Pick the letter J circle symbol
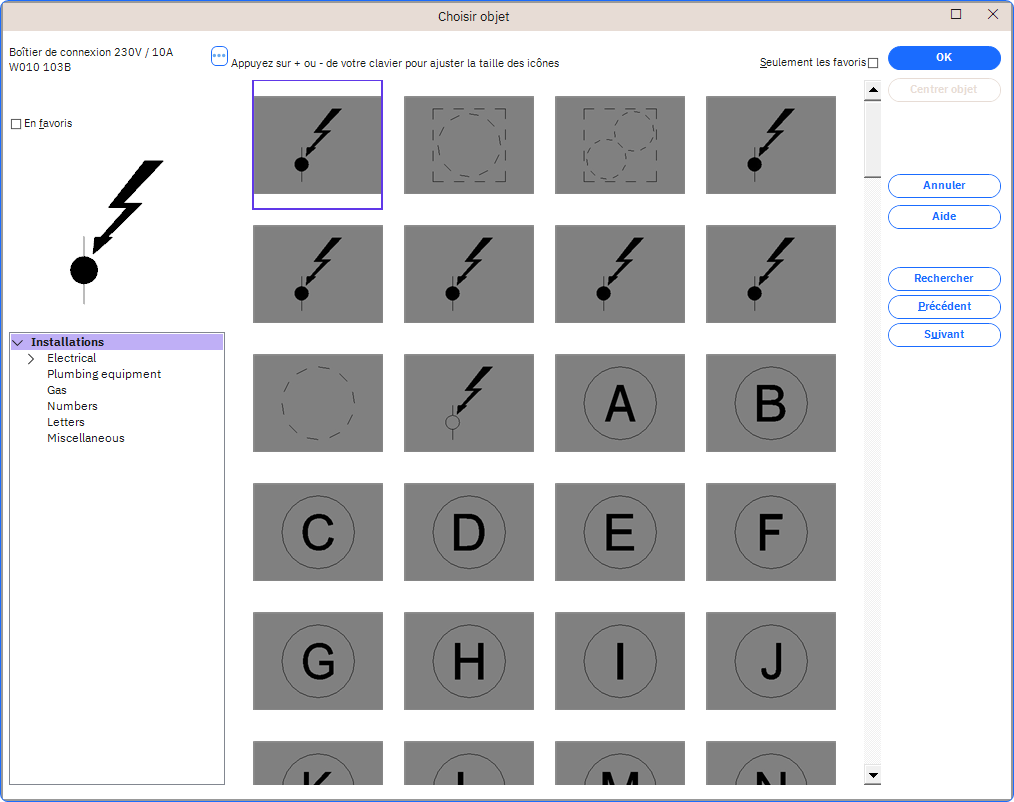This screenshot has height=802, width=1014. (x=770, y=661)
